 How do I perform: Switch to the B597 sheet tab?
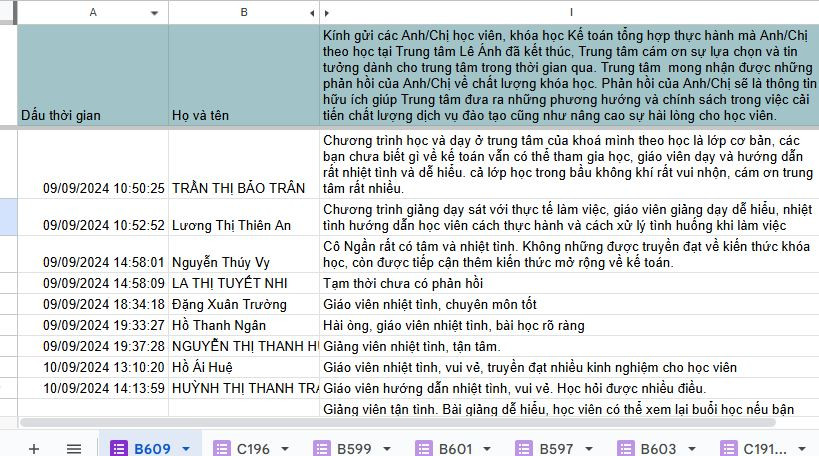coord(557,448)
